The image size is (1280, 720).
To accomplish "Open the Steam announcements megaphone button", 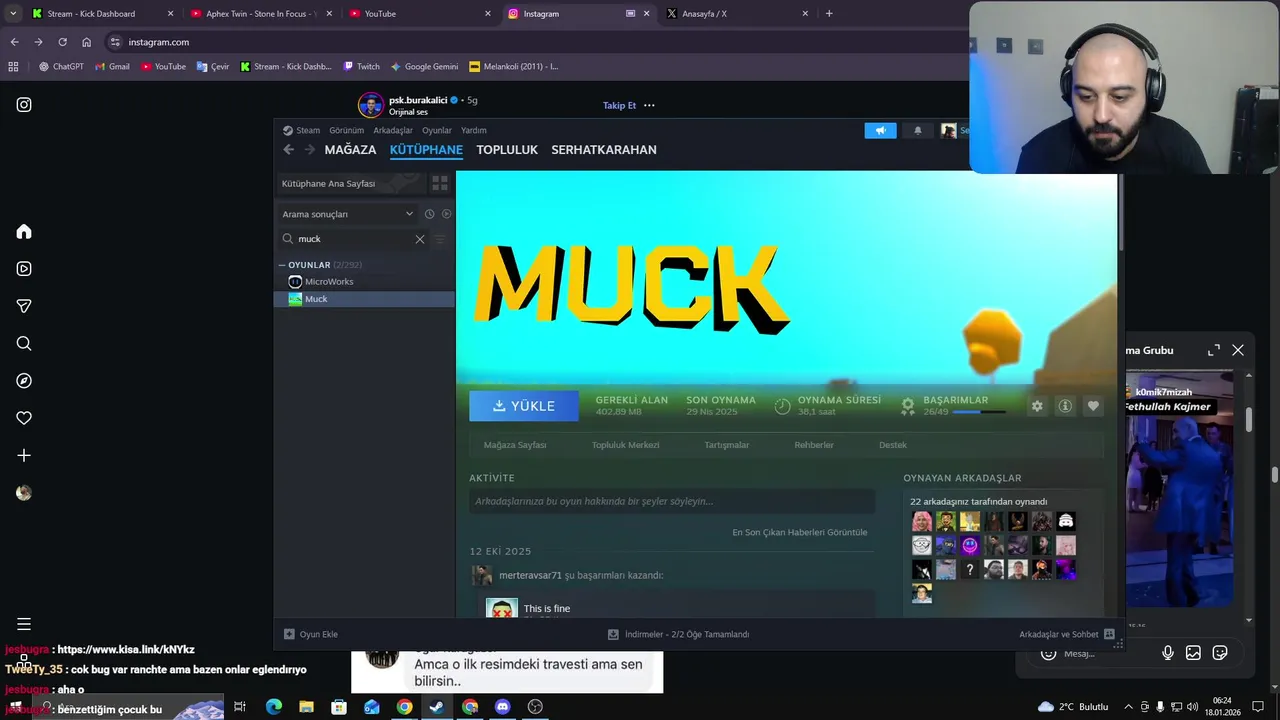I will [881, 130].
